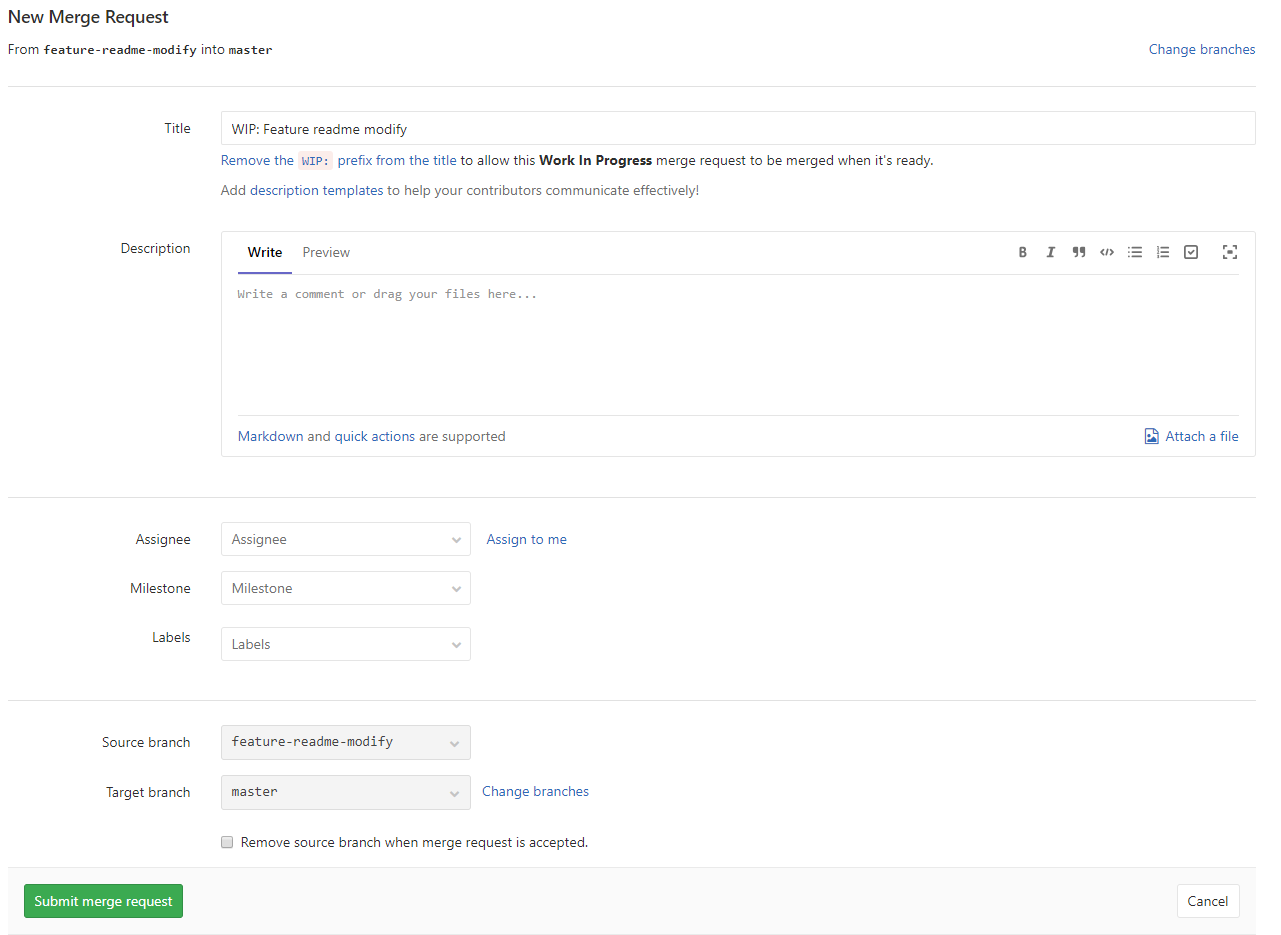1281x935 pixels.
Task: Click Remove the WIP prefix link
Action: click(339, 160)
